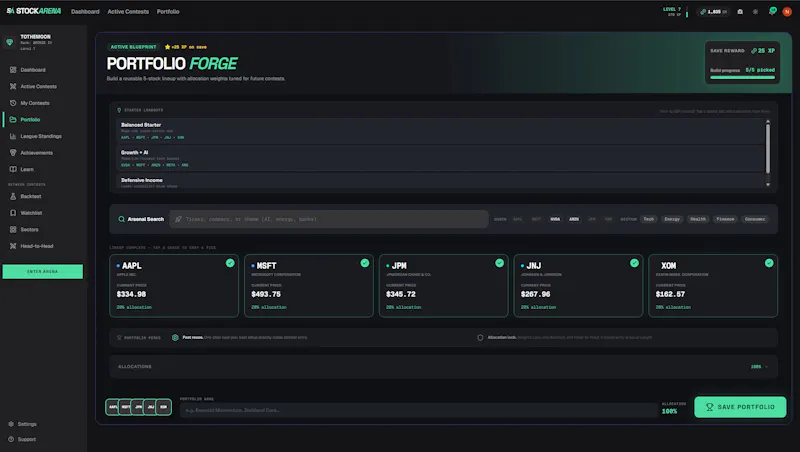The height and width of the screenshot is (452, 800).
Task: Click the Stock Arena logo
Action: (x=34, y=11)
